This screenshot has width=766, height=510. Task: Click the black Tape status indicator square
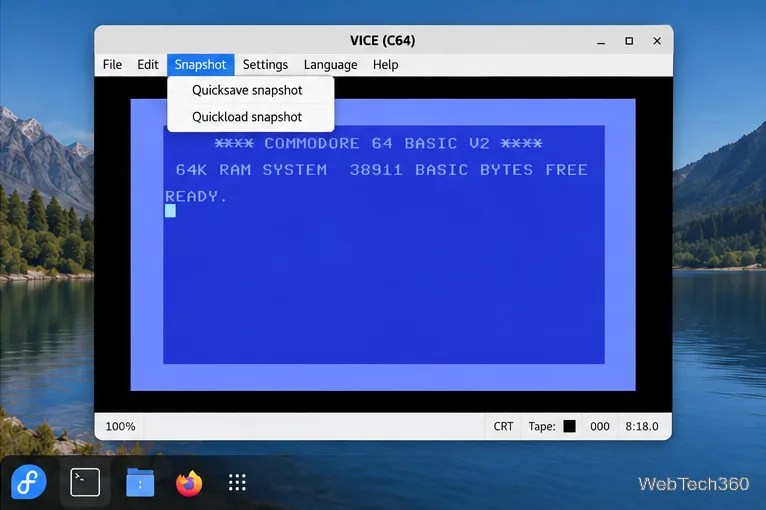click(569, 426)
